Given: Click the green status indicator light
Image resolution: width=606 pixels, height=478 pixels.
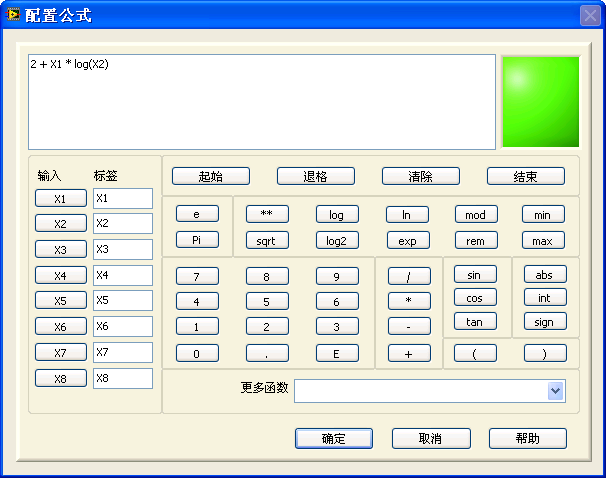Looking at the screenshot, I should [540, 102].
